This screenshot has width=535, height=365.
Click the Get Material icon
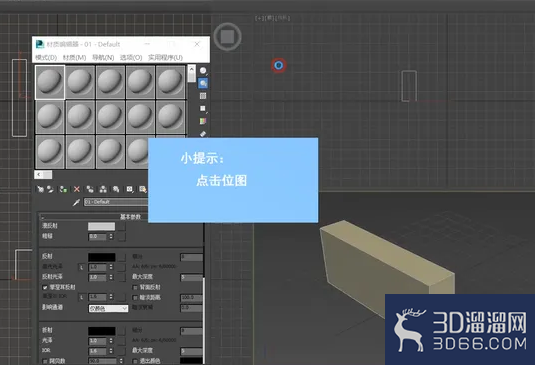pos(40,189)
